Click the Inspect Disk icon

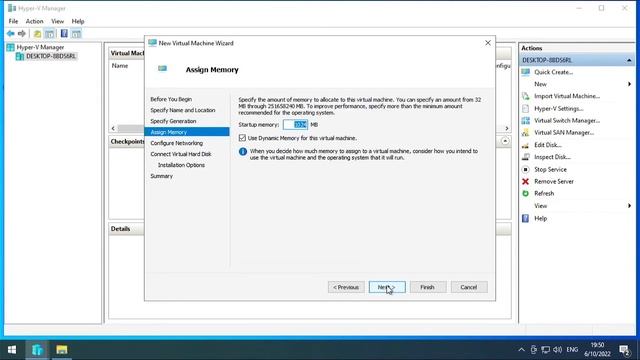(x=526, y=157)
